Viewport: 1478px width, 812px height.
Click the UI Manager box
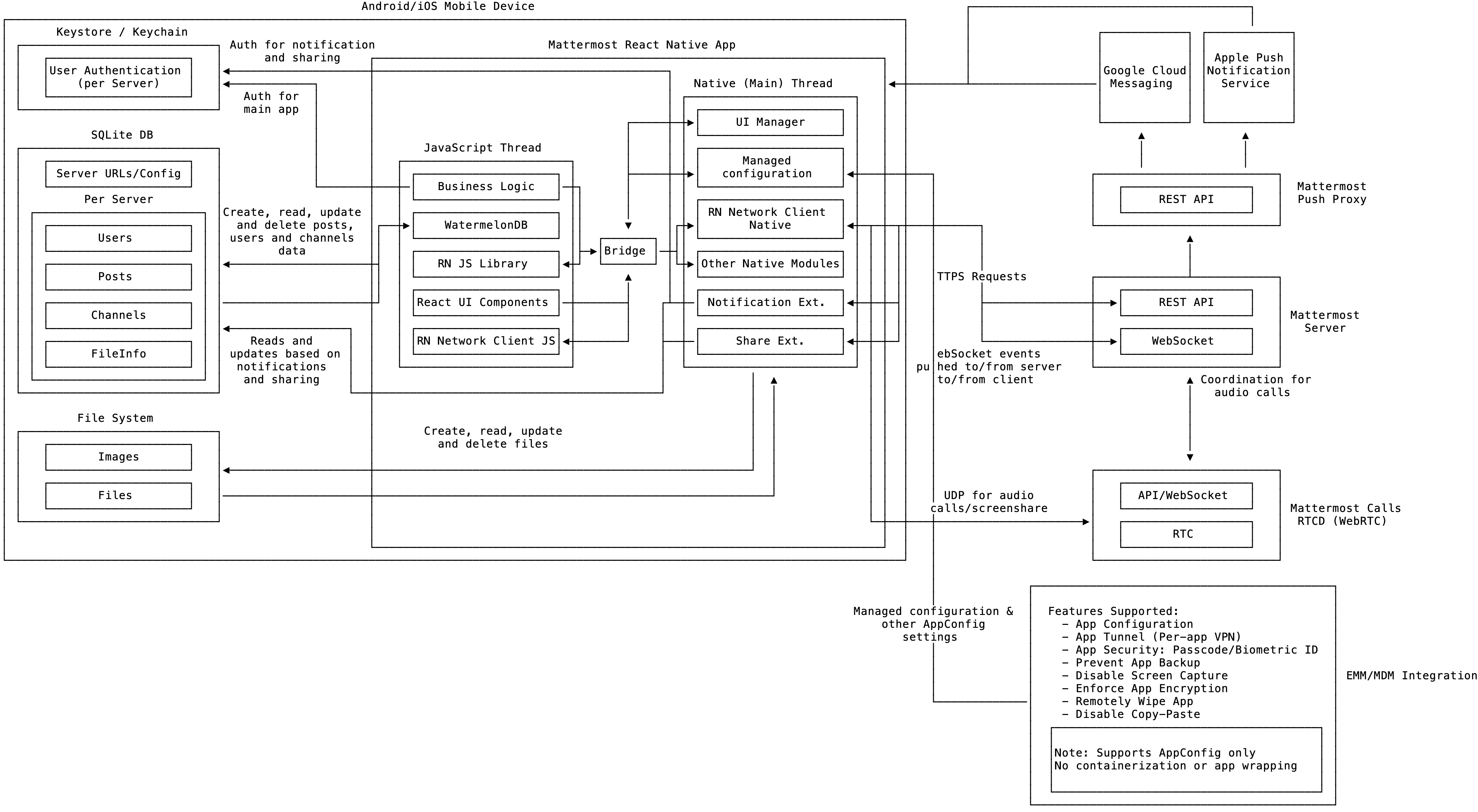pos(770,122)
